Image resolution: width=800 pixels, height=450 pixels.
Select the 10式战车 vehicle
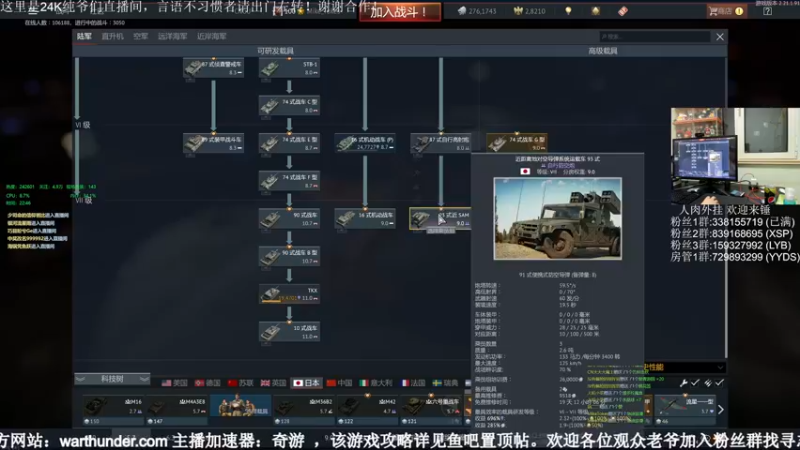click(289, 332)
